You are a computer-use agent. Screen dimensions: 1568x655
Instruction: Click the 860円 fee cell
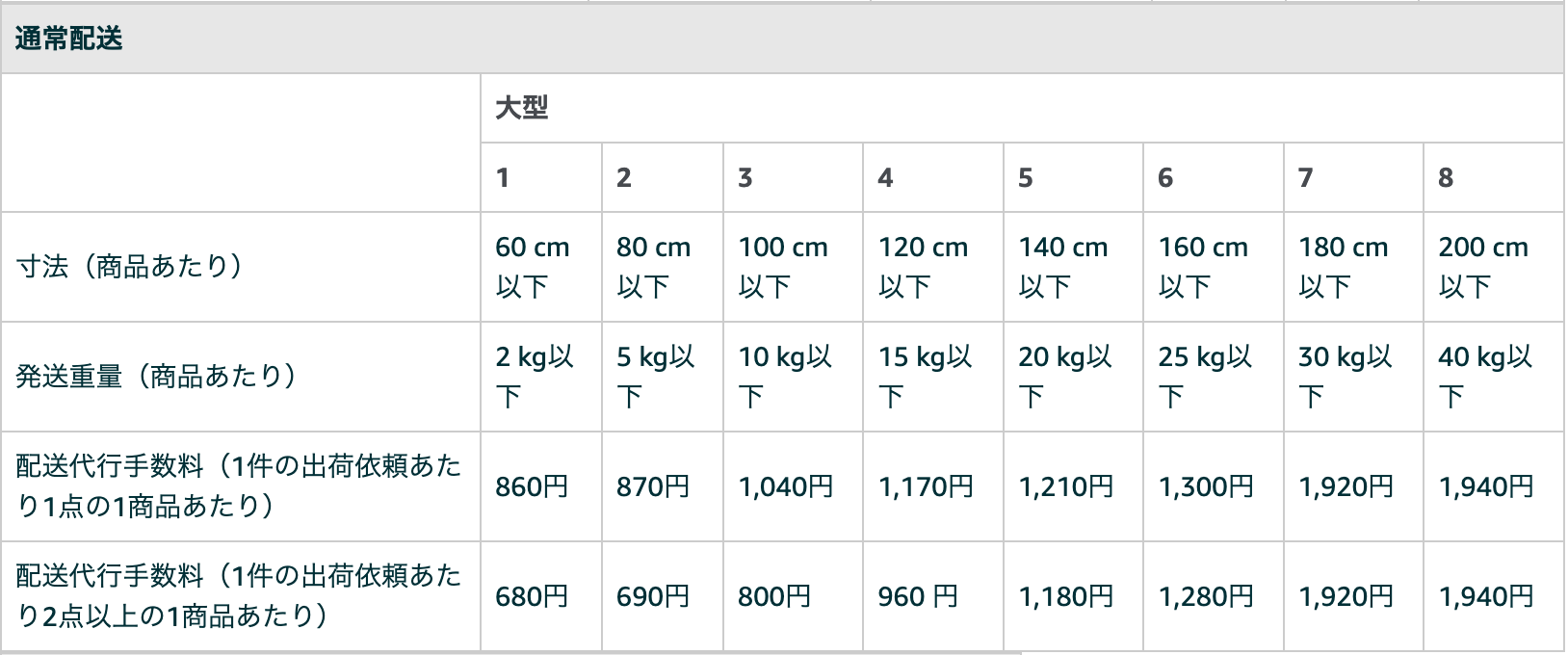[x=532, y=487]
